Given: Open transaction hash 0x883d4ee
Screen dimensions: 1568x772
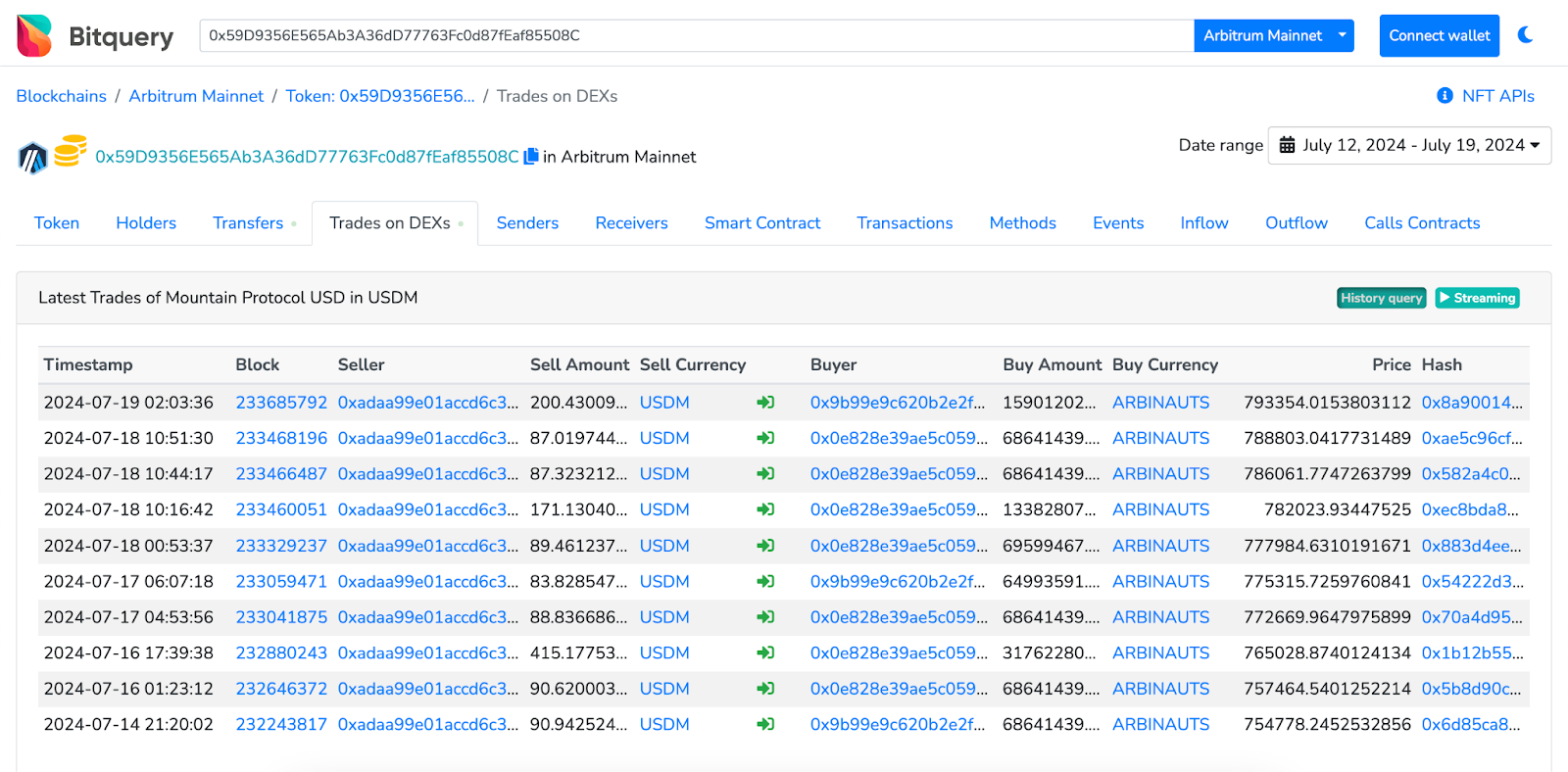Looking at the screenshot, I should tap(1472, 546).
